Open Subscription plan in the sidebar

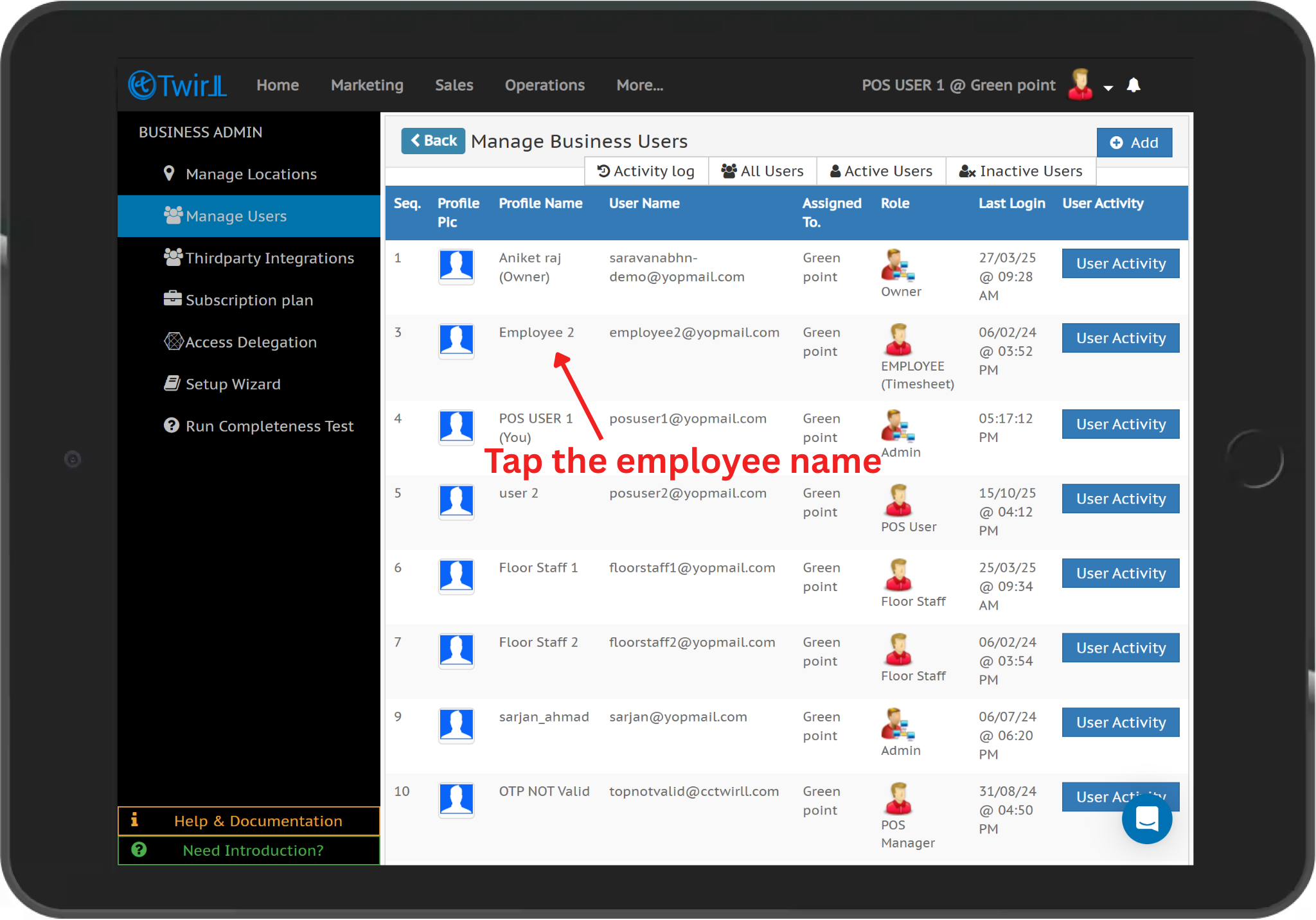pyautogui.click(x=249, y=300)
